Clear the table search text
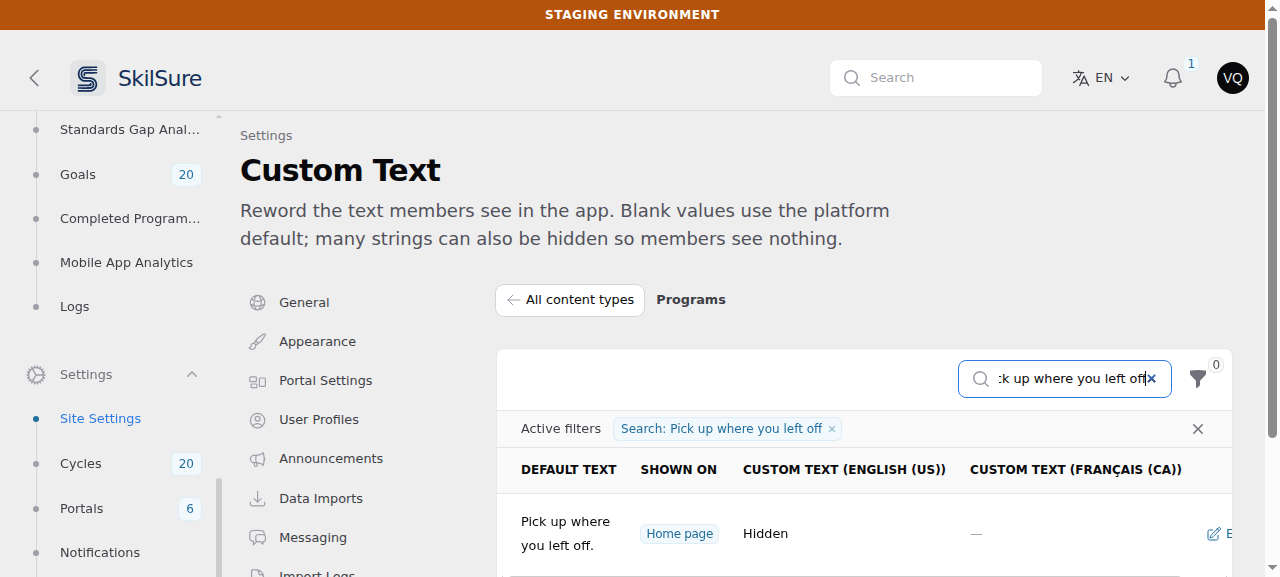Viewport: 1280px width, 577px height. point(1151,379)
